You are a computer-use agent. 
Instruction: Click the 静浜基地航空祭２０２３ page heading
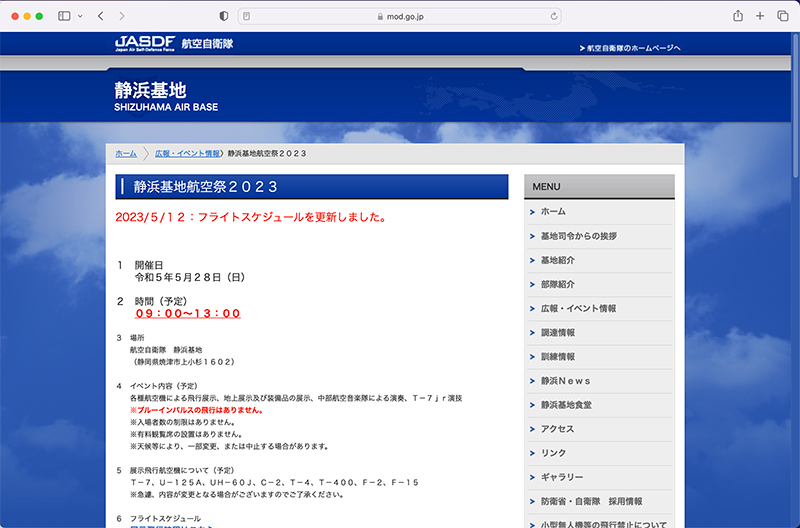tap(312, 187)
